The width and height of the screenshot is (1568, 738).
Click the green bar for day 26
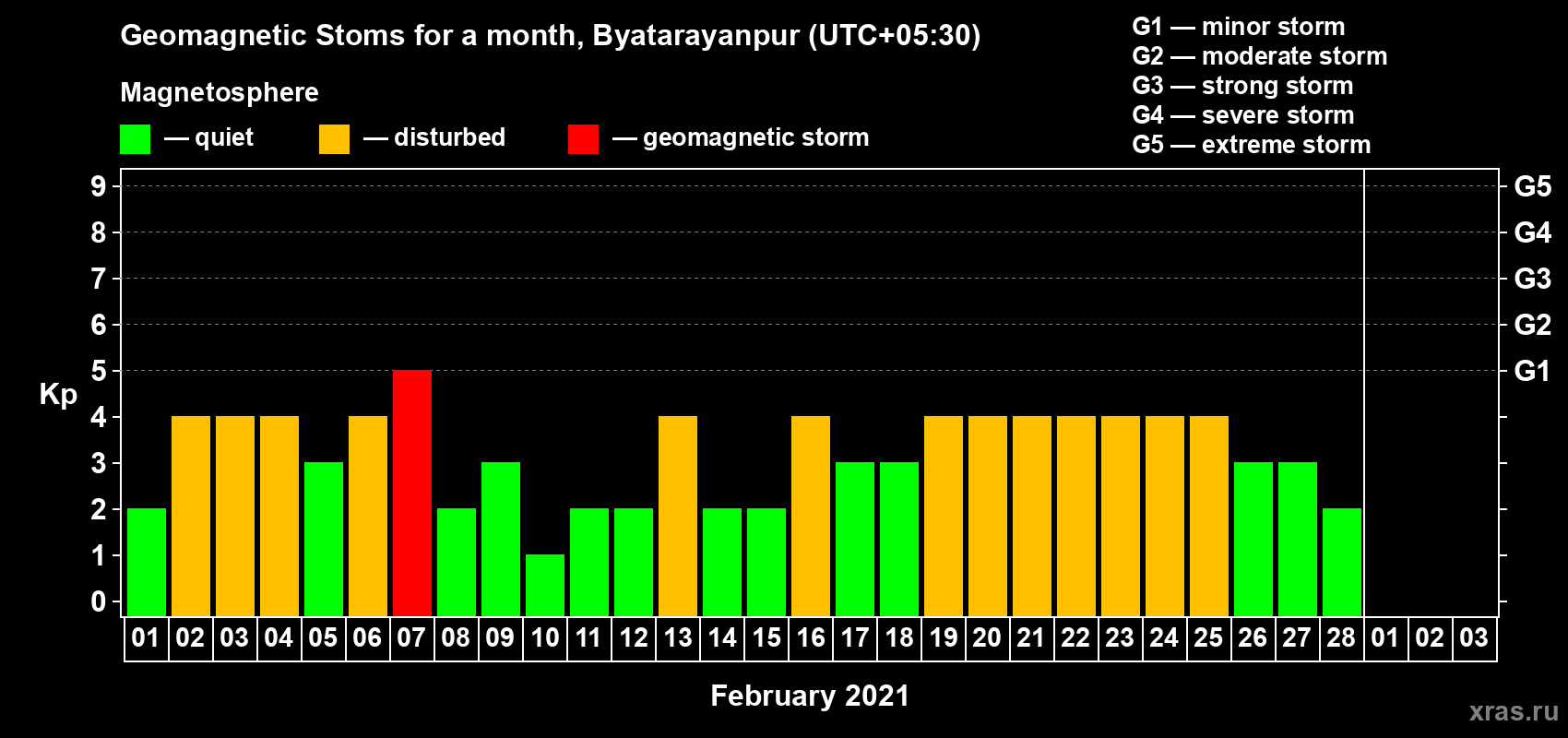click(1253, 539)
